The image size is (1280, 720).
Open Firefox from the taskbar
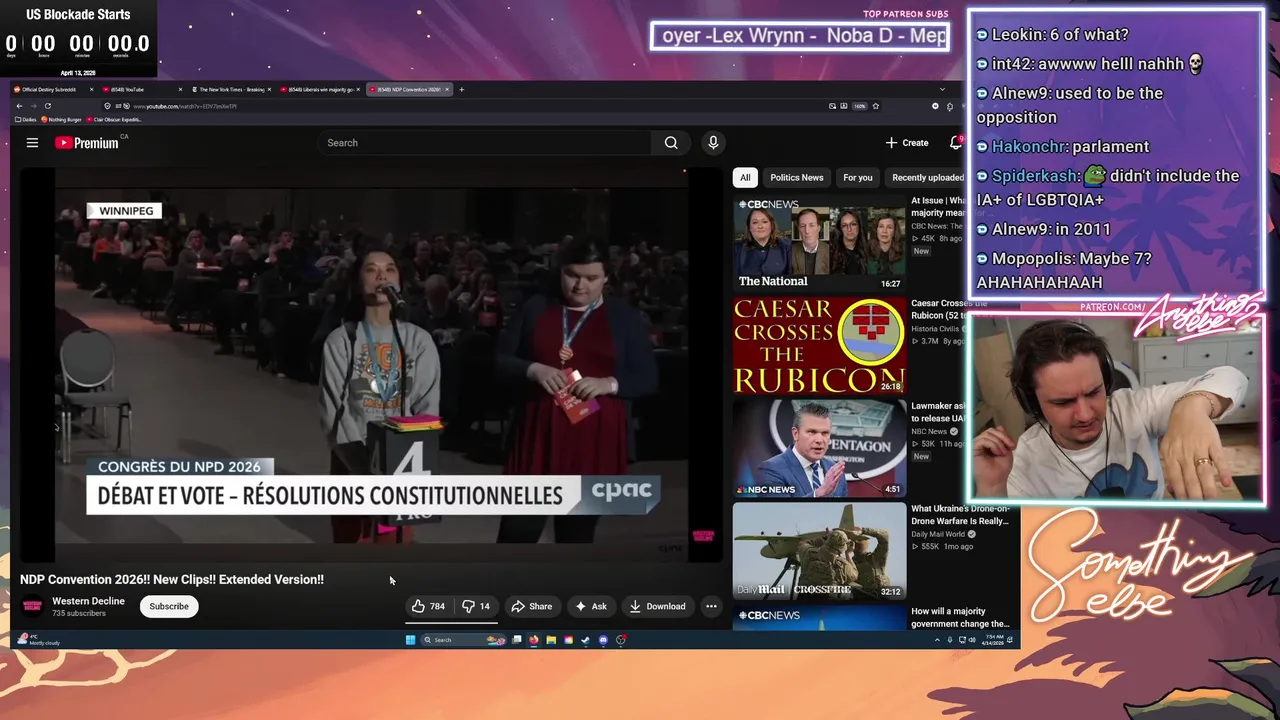click(534, 640)
